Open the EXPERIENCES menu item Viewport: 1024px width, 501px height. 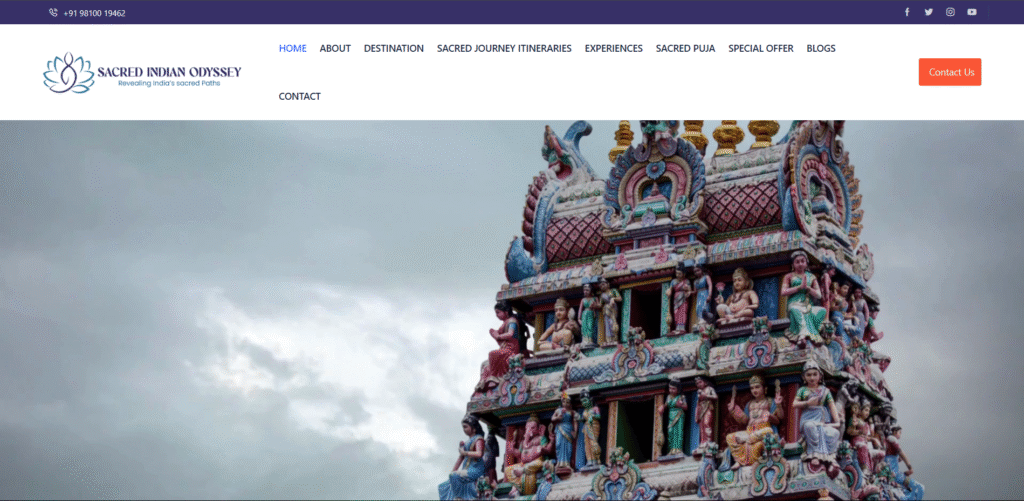tap(613, 48)
